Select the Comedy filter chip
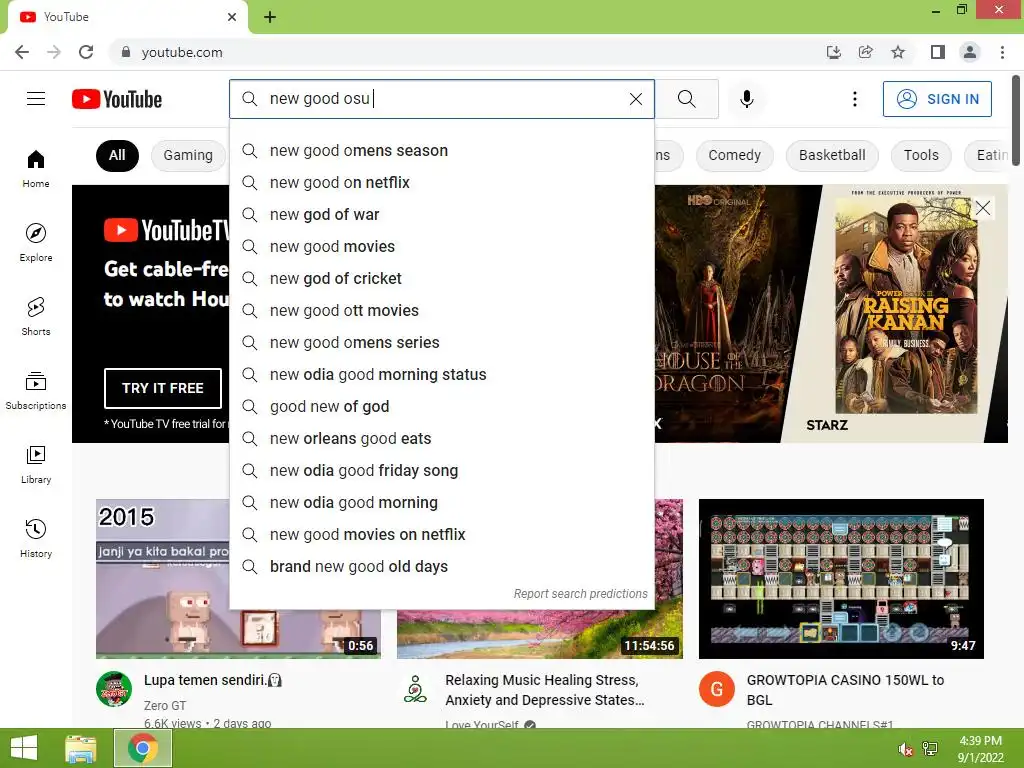Image resolution: width=1024 pixels, height=768 pixels. point(735,155)
